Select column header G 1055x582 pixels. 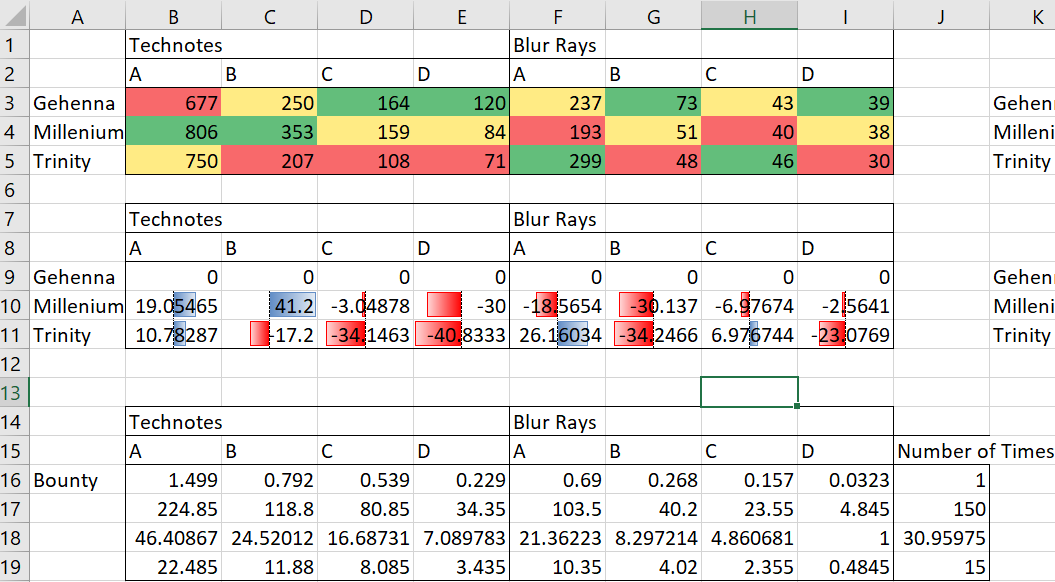pos(653,15)
